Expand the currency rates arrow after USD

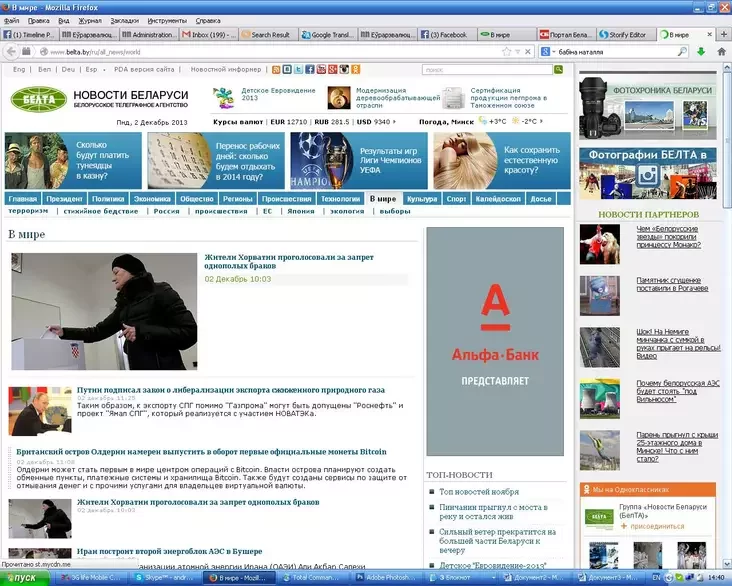tap(394, 121)
